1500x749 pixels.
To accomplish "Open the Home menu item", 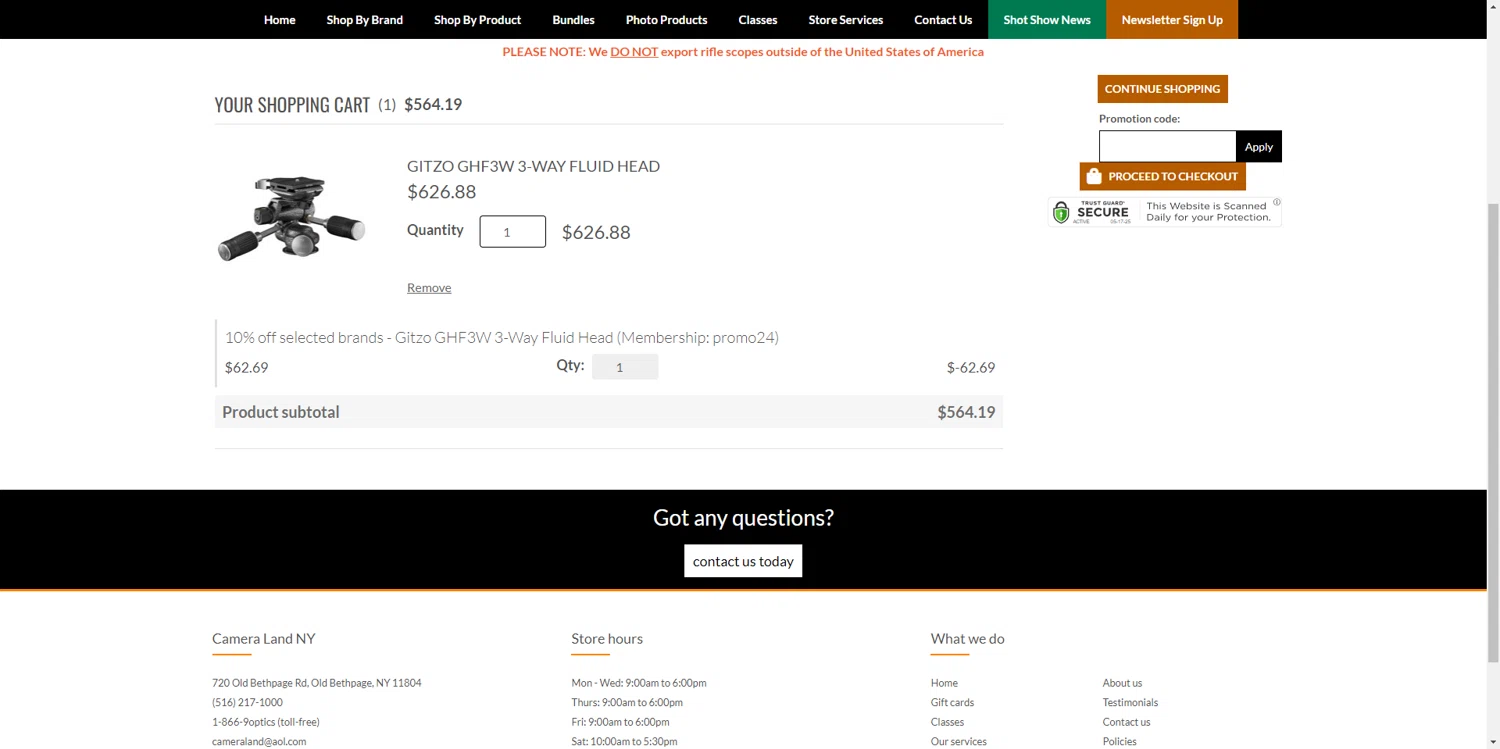I will (x=279, y=19).
